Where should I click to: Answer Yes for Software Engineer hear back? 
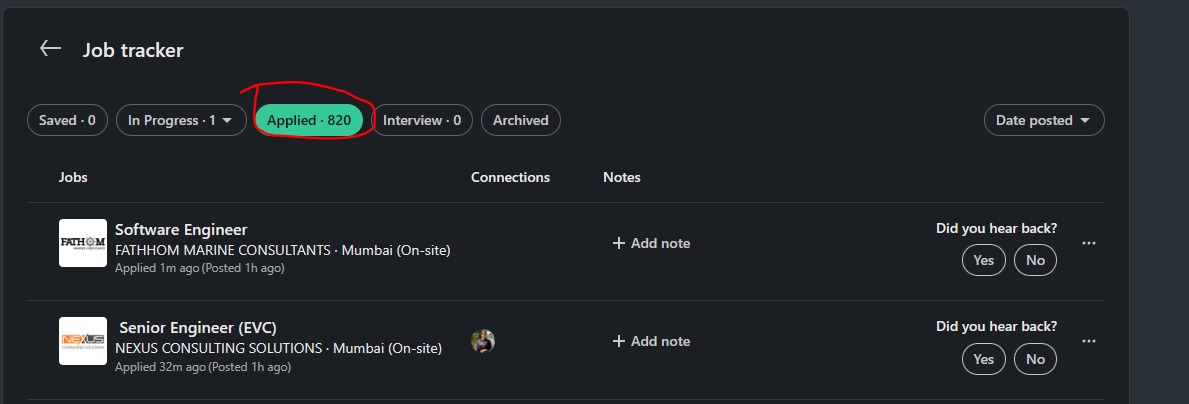(984, 260)
